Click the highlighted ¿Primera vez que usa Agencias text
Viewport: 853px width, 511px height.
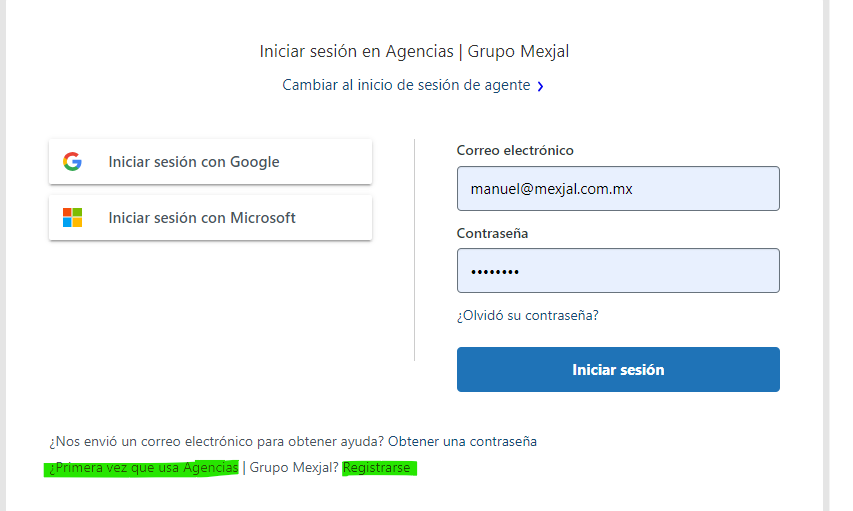[x=142, y=467]
